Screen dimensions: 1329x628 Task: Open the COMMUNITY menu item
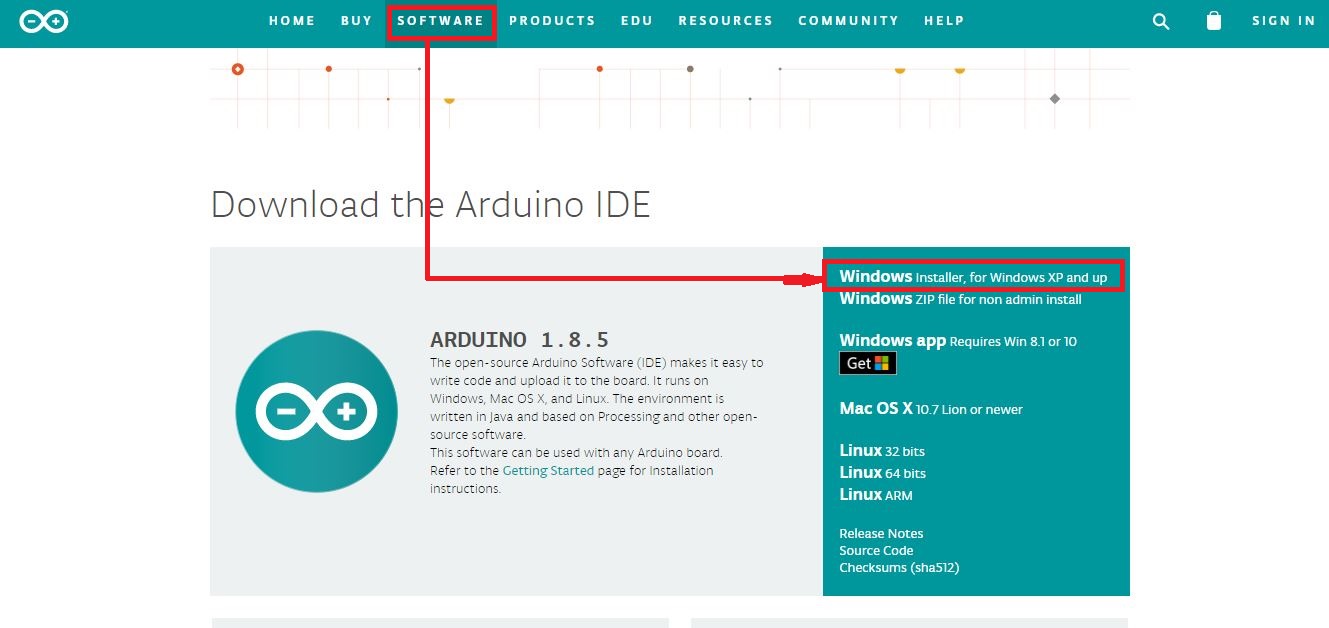(x=848, y=20)
